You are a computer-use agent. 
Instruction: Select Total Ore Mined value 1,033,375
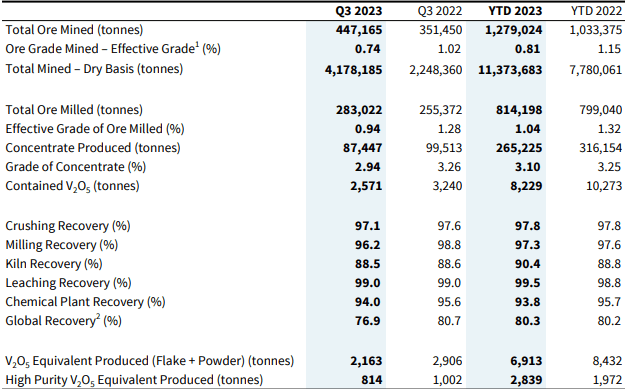click(596, 30)
